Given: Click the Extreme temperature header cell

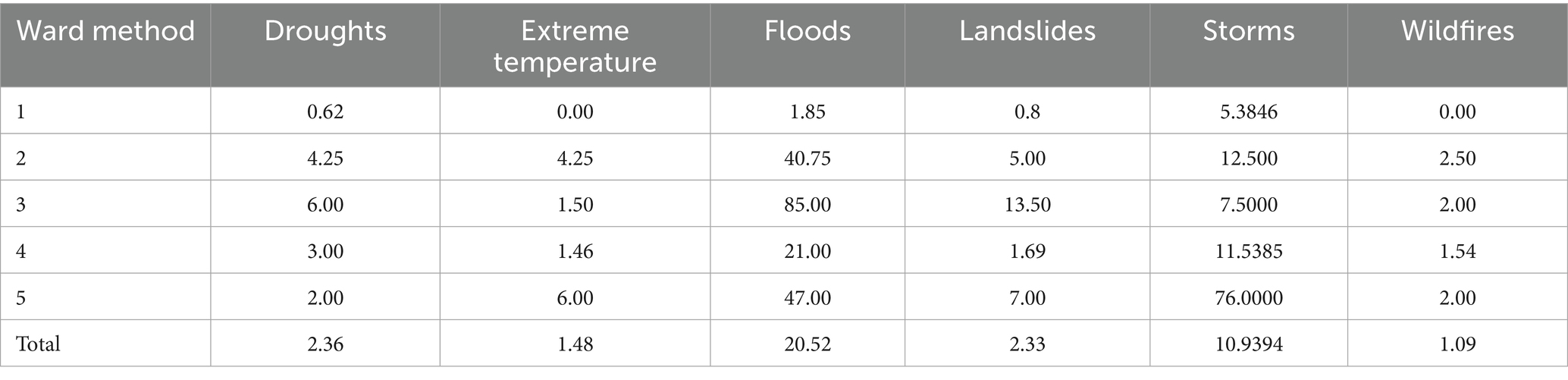Looking at the screenshot, I should [x=575, y=46].
